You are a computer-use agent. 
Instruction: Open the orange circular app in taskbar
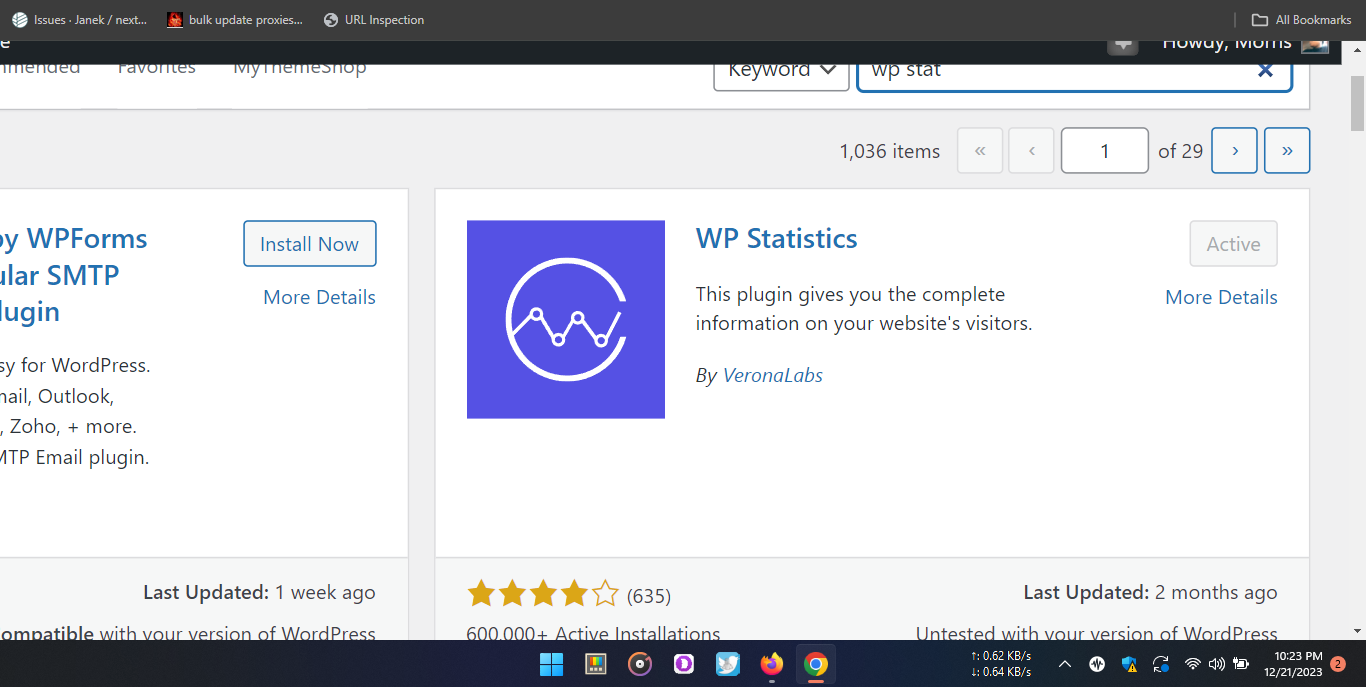(x=640, y=664)
